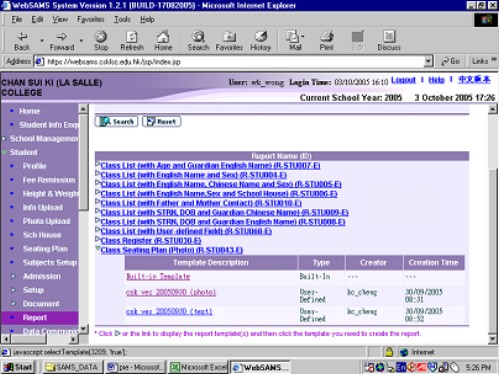The height and width of the screenshot is (375, 500).
Task: Open Class List with User-defined Field report
Action: click(186, 231)
